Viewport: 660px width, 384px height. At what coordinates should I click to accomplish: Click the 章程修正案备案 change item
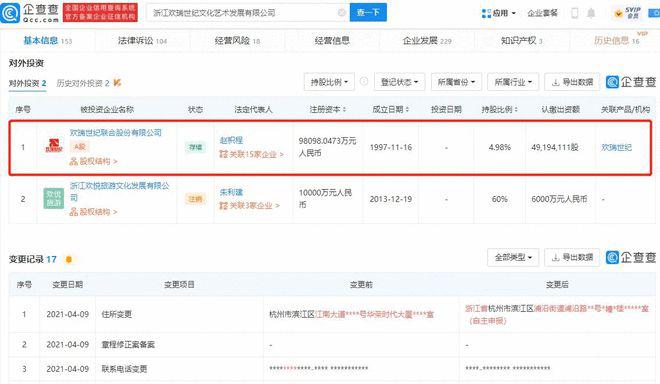click(x=128, y=344)
